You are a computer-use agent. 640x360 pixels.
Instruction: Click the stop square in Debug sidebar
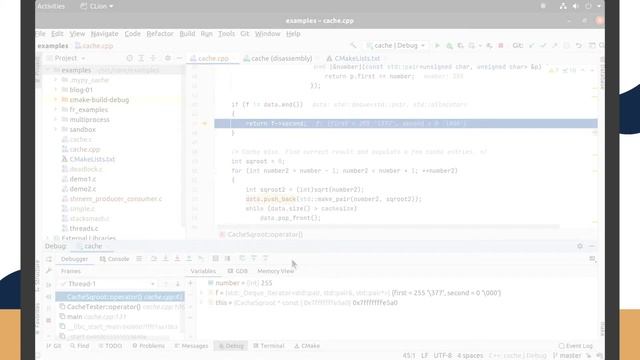(49, 320)
